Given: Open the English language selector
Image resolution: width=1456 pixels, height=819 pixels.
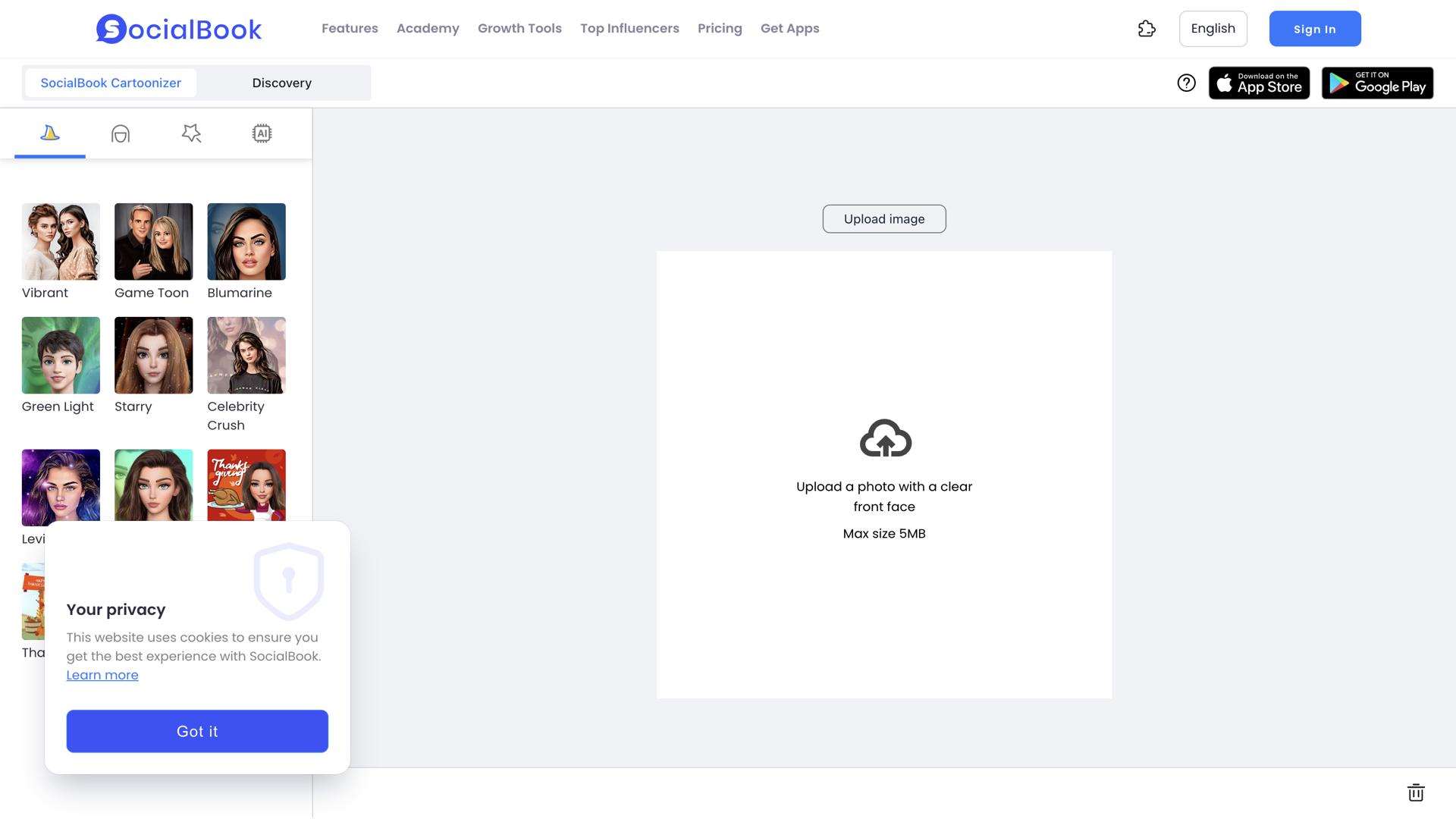Looking at the screenshot, I should pyautogui.click(x=1213, y=29).
